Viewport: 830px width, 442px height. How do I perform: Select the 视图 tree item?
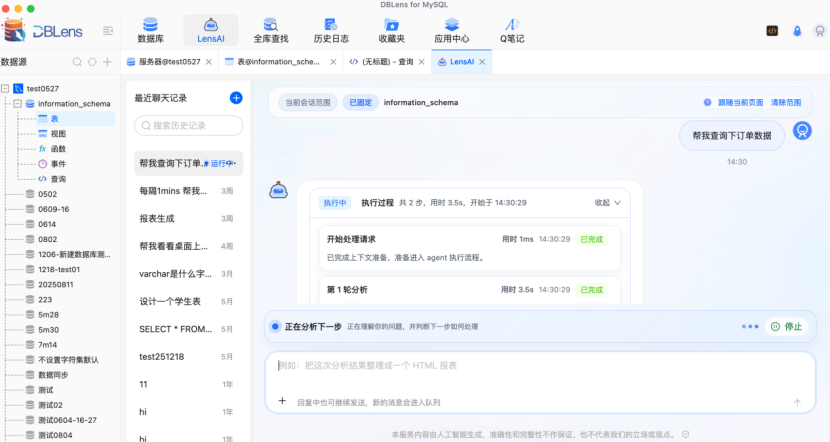58,134
